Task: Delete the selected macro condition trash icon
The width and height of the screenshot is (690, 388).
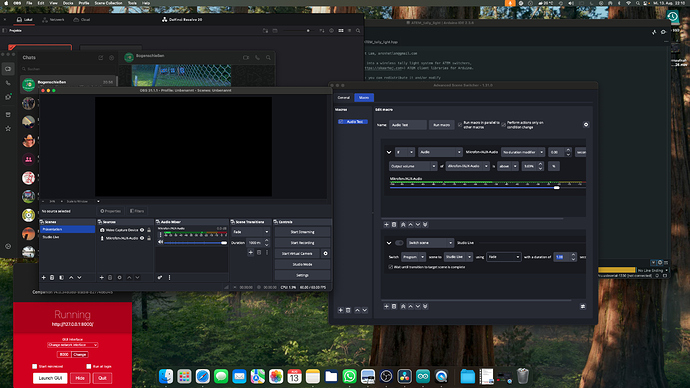Action: [394, 224]
